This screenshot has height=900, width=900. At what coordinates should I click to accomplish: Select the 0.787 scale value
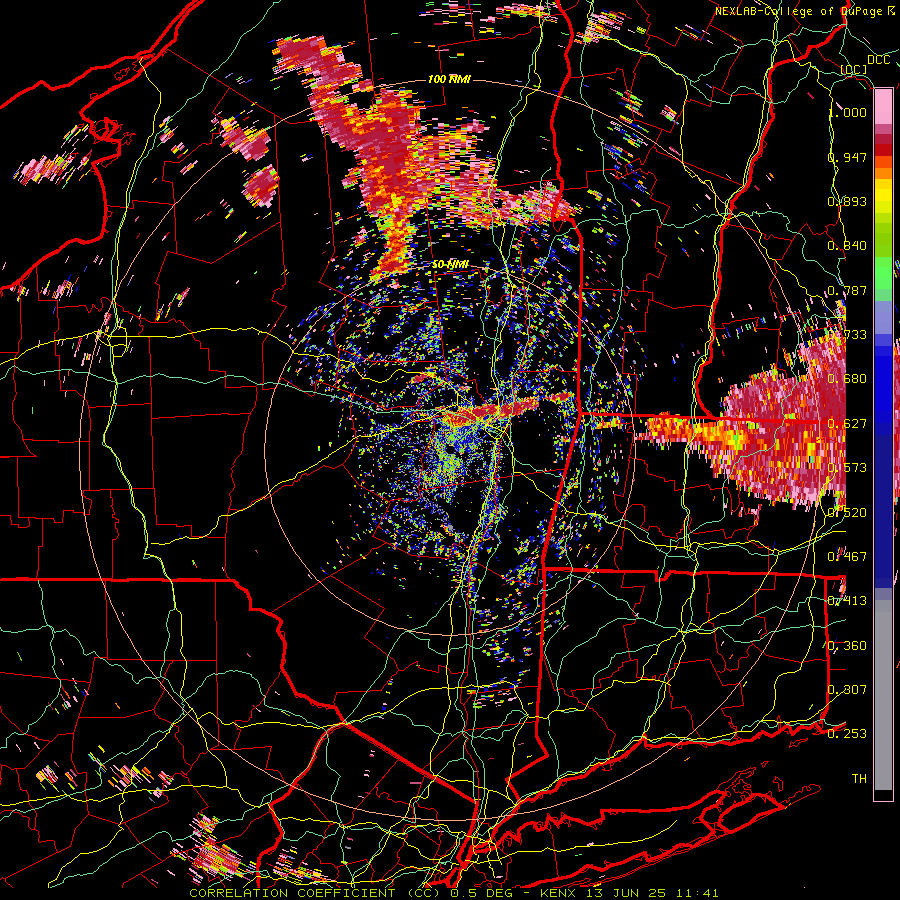(x=848, y=290)
